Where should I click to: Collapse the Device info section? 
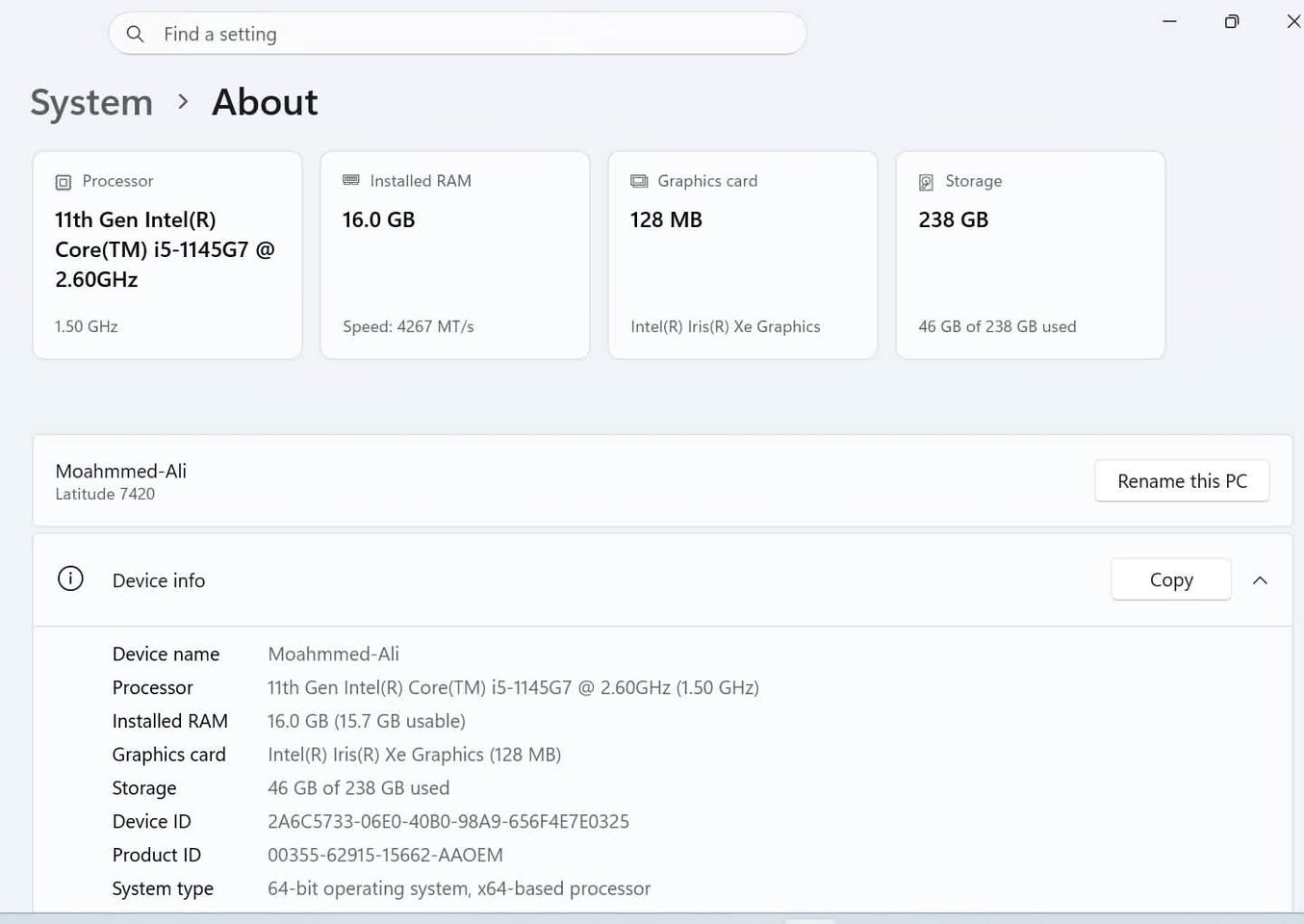point(1260,580)
